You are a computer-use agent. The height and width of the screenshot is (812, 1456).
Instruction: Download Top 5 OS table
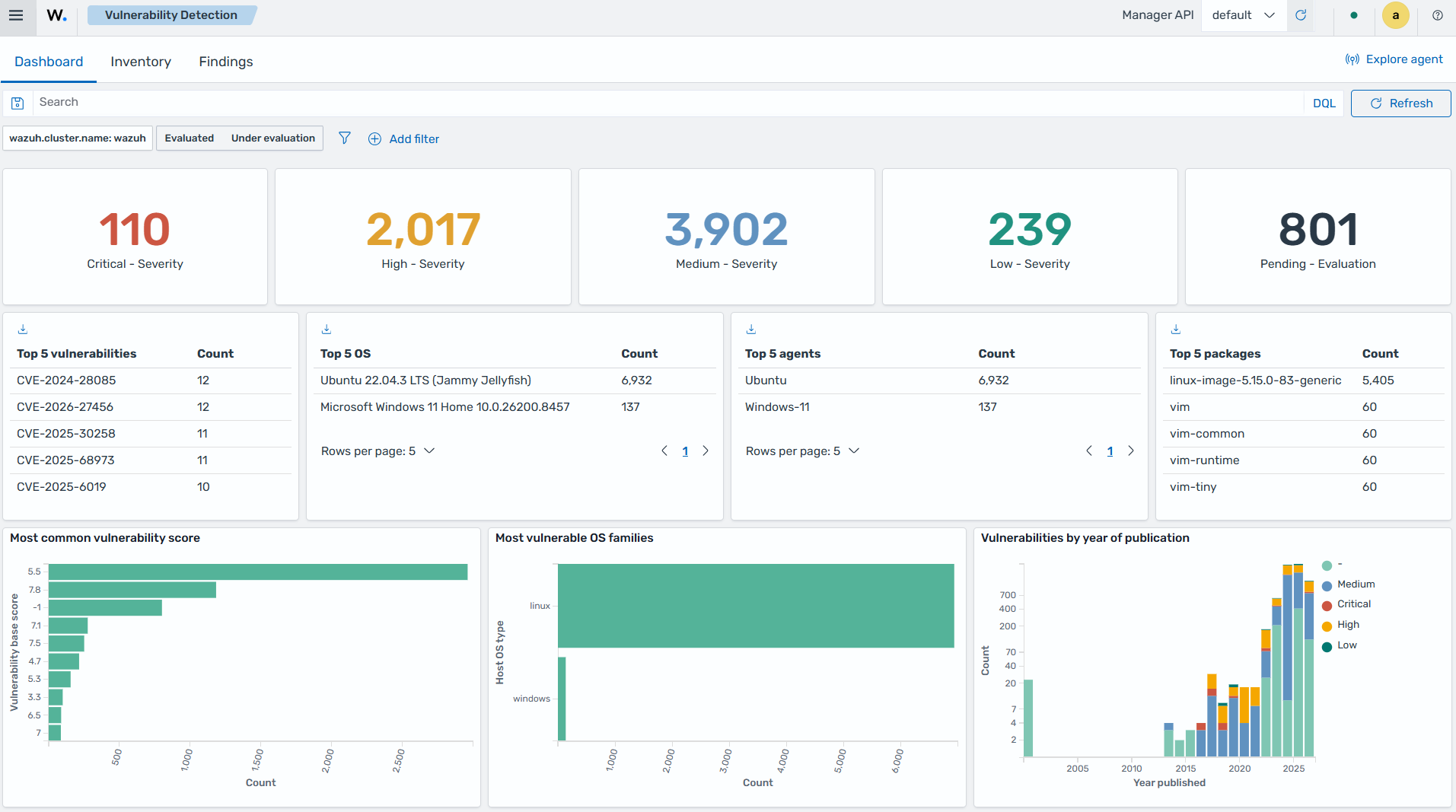[x=327, y=329]
